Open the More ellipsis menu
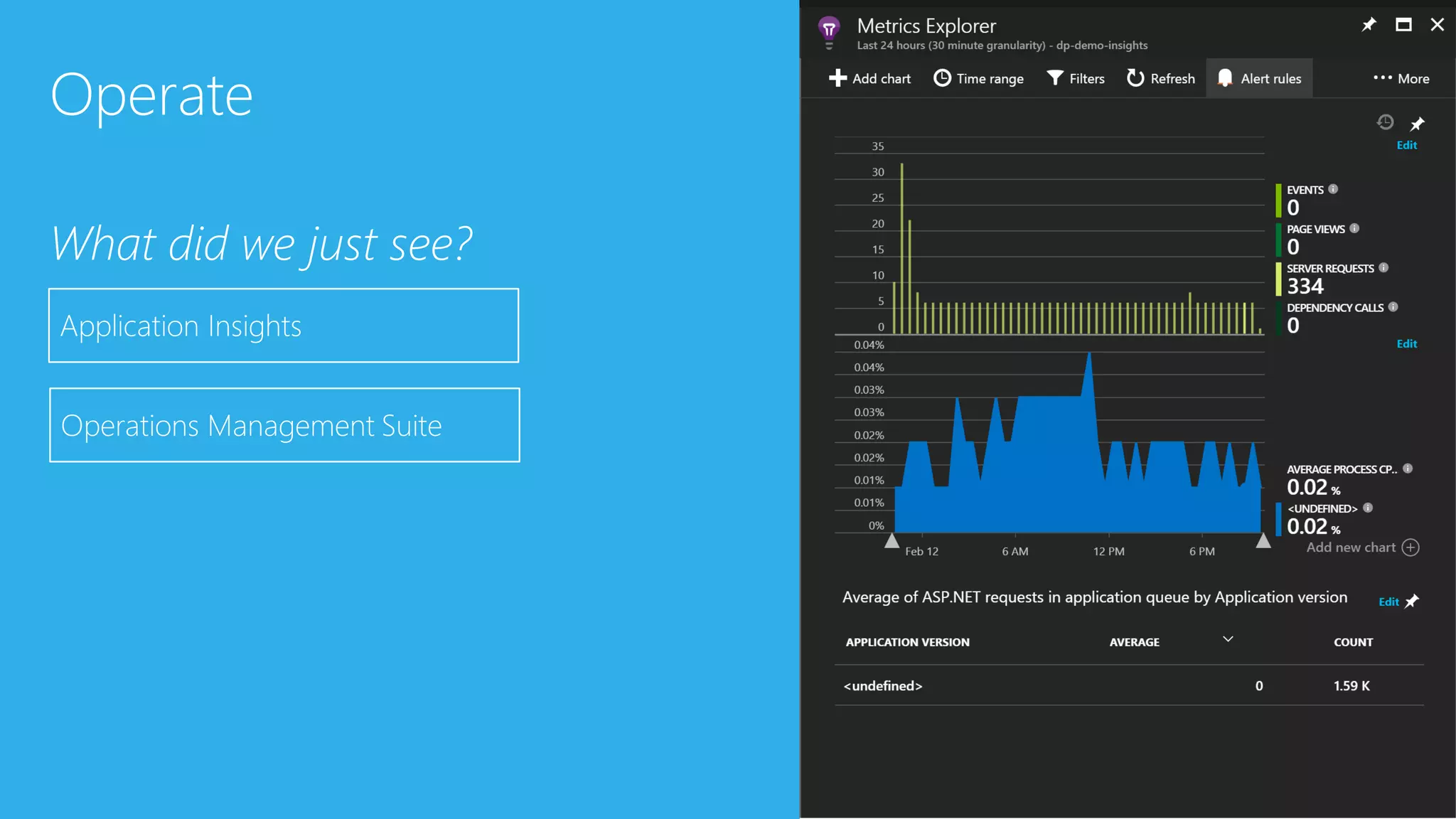 click(1401, 78)
